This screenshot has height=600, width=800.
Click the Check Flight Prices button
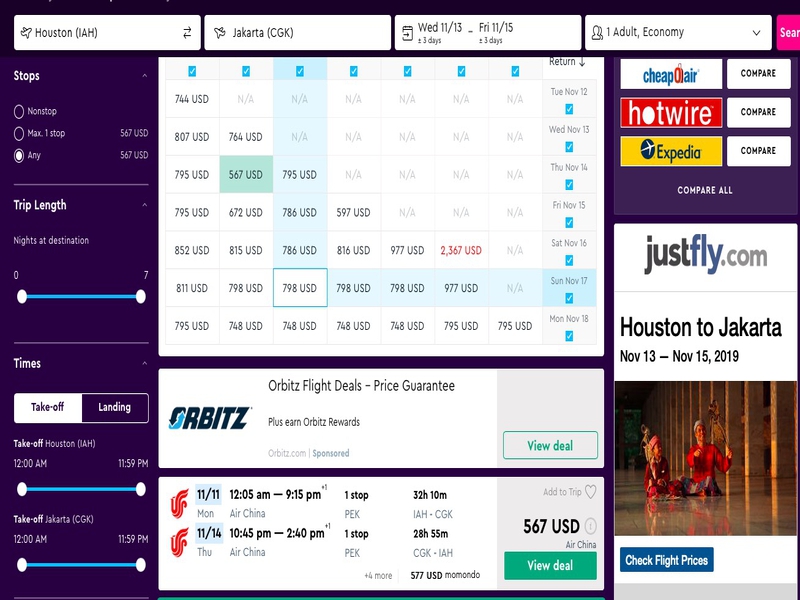(666, 560)
